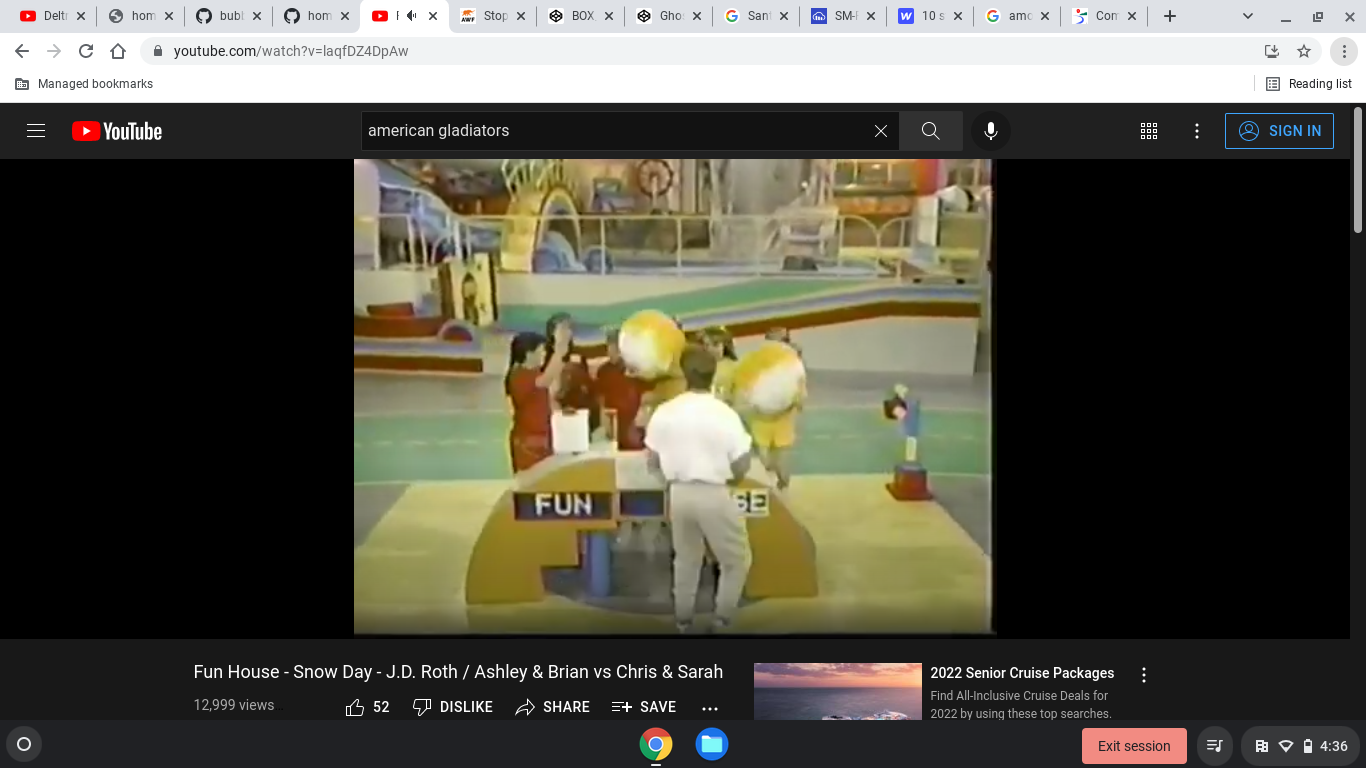Click the page vertical scrollbar
The height and width of the screenshot is (768, 1366).
pos(1358,170)
